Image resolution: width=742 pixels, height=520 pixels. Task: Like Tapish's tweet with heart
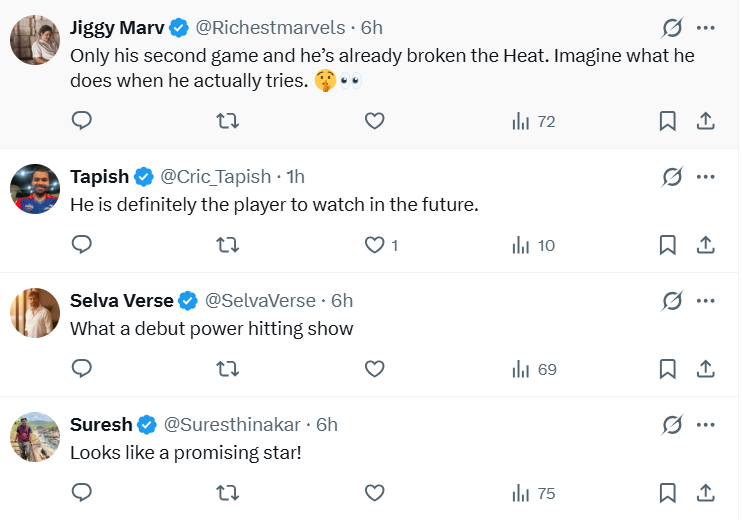(374, 245)
